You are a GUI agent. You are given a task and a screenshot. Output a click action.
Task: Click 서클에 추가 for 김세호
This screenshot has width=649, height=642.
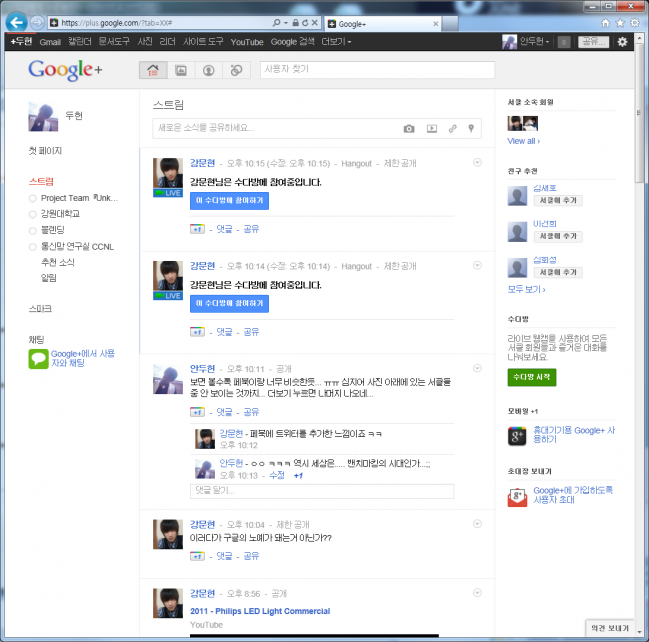tap(558, 201)
